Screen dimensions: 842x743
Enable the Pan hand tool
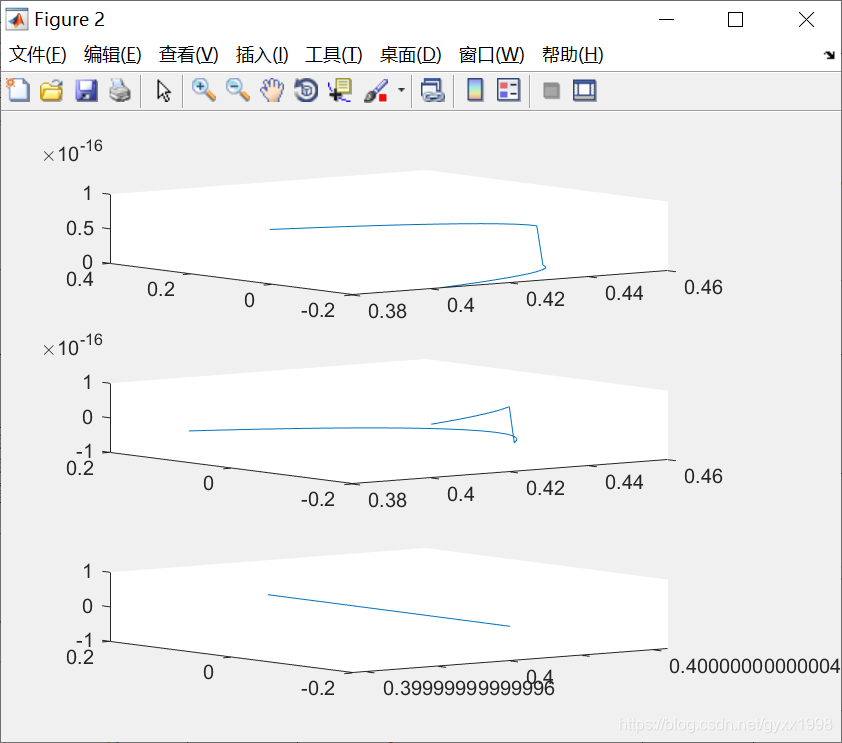pos(272,90)
